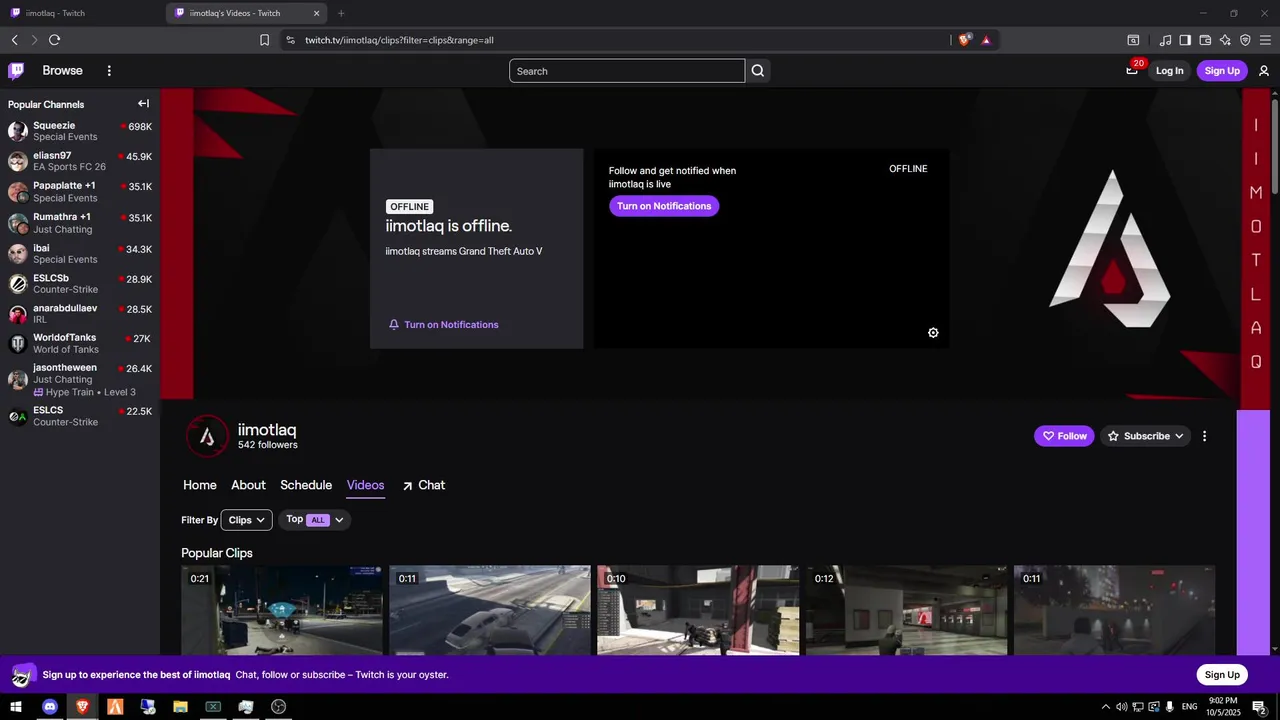Open the three-dot menu beside Browse
Image resolution: width=1280 pixels, height=720 pixels.
click(x=109, y=71)
